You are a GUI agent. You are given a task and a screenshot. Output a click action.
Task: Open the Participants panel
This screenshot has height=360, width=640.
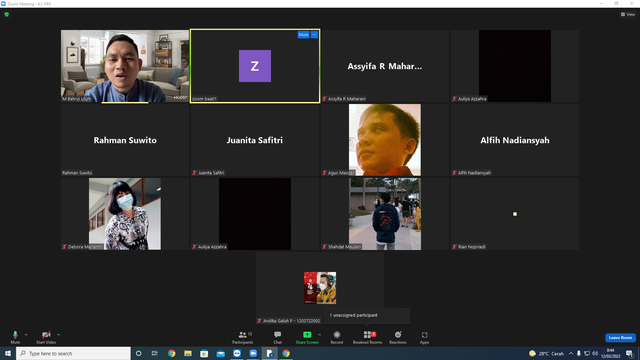(x=243, y=337)
